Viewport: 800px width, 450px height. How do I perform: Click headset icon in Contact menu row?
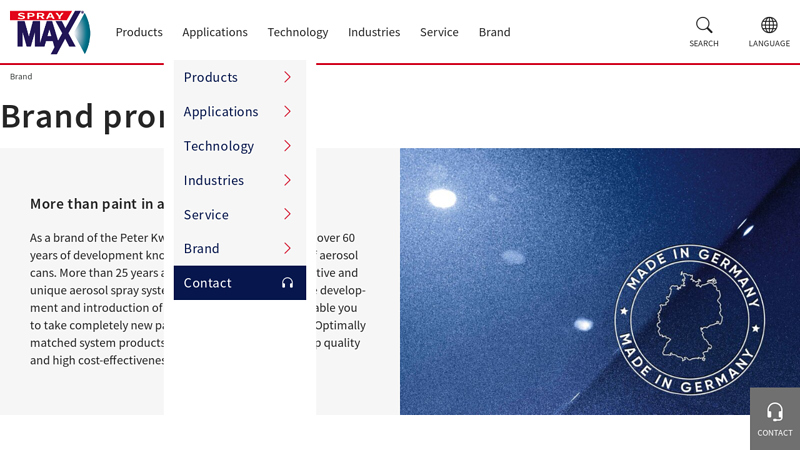pyautogui.click(x=287, y=283)
